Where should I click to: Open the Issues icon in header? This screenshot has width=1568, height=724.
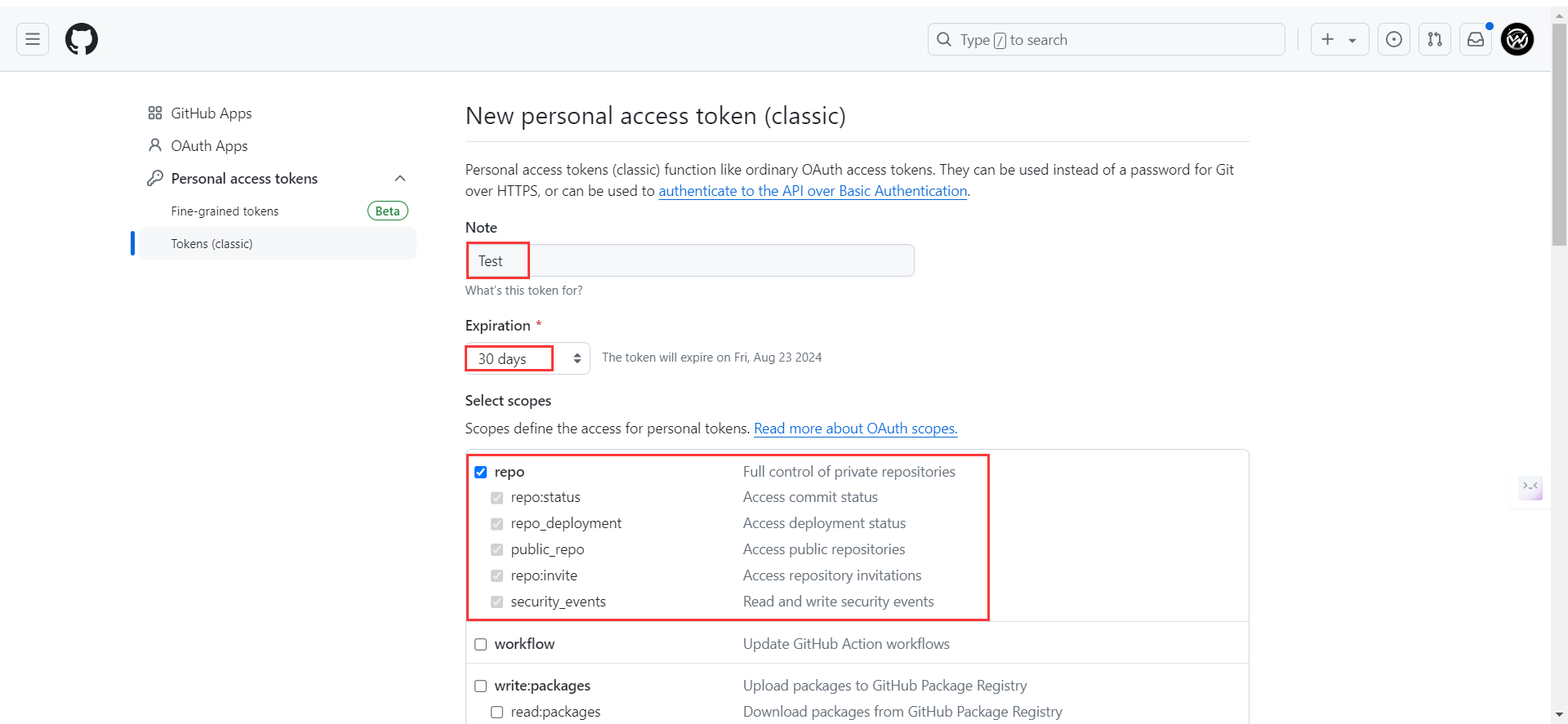(x=1394, y=39)
